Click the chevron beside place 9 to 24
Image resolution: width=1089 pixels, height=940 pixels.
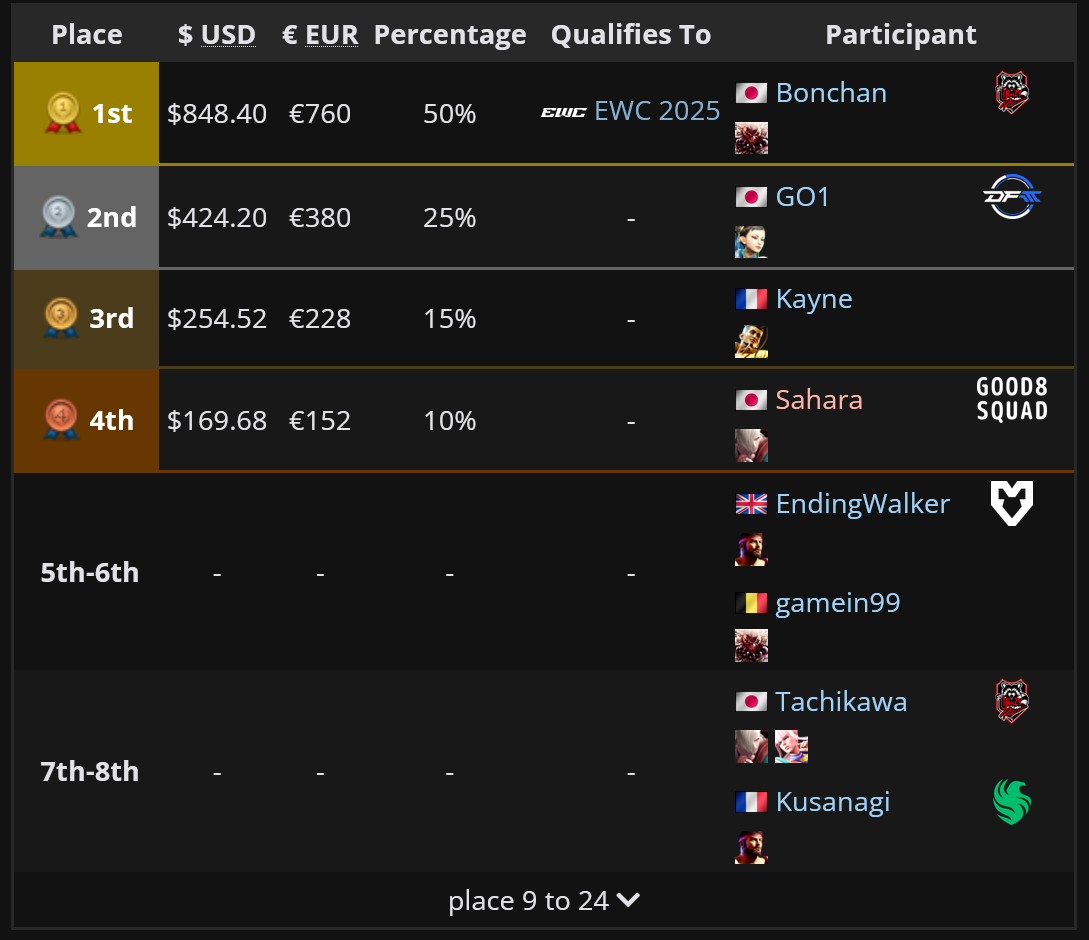(628, 900)
